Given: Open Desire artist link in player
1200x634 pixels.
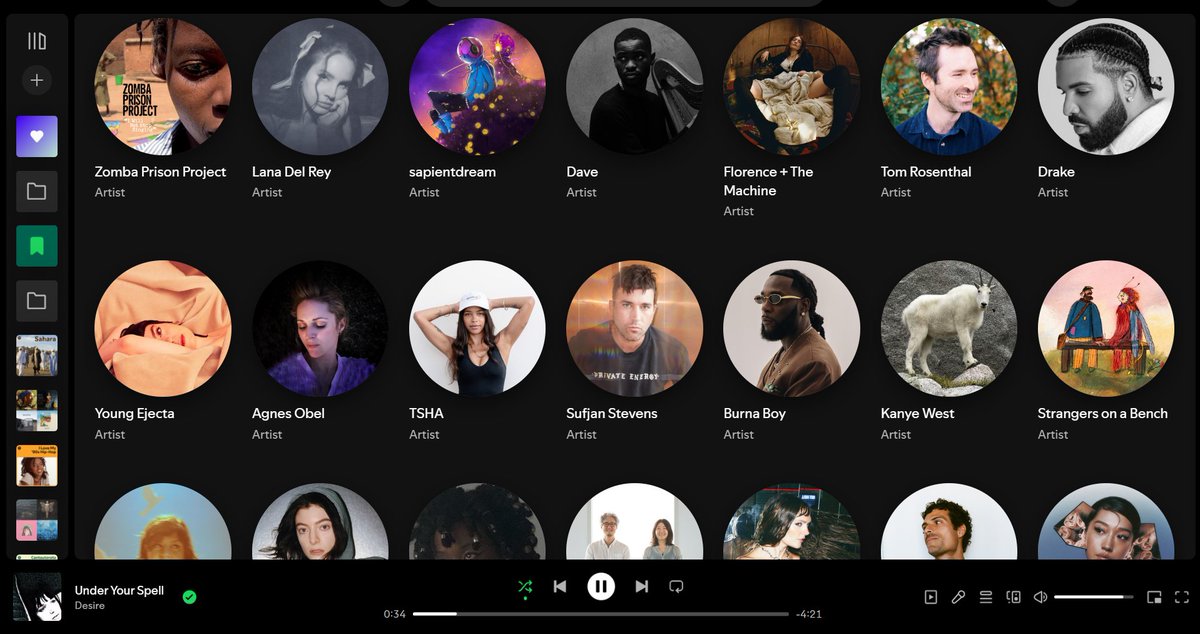Looking at the screenshot, I should [x=90, y=606].
